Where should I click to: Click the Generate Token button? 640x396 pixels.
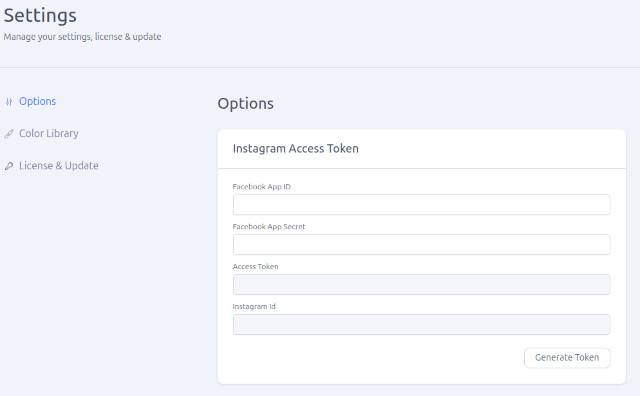(x=567, y=358)
